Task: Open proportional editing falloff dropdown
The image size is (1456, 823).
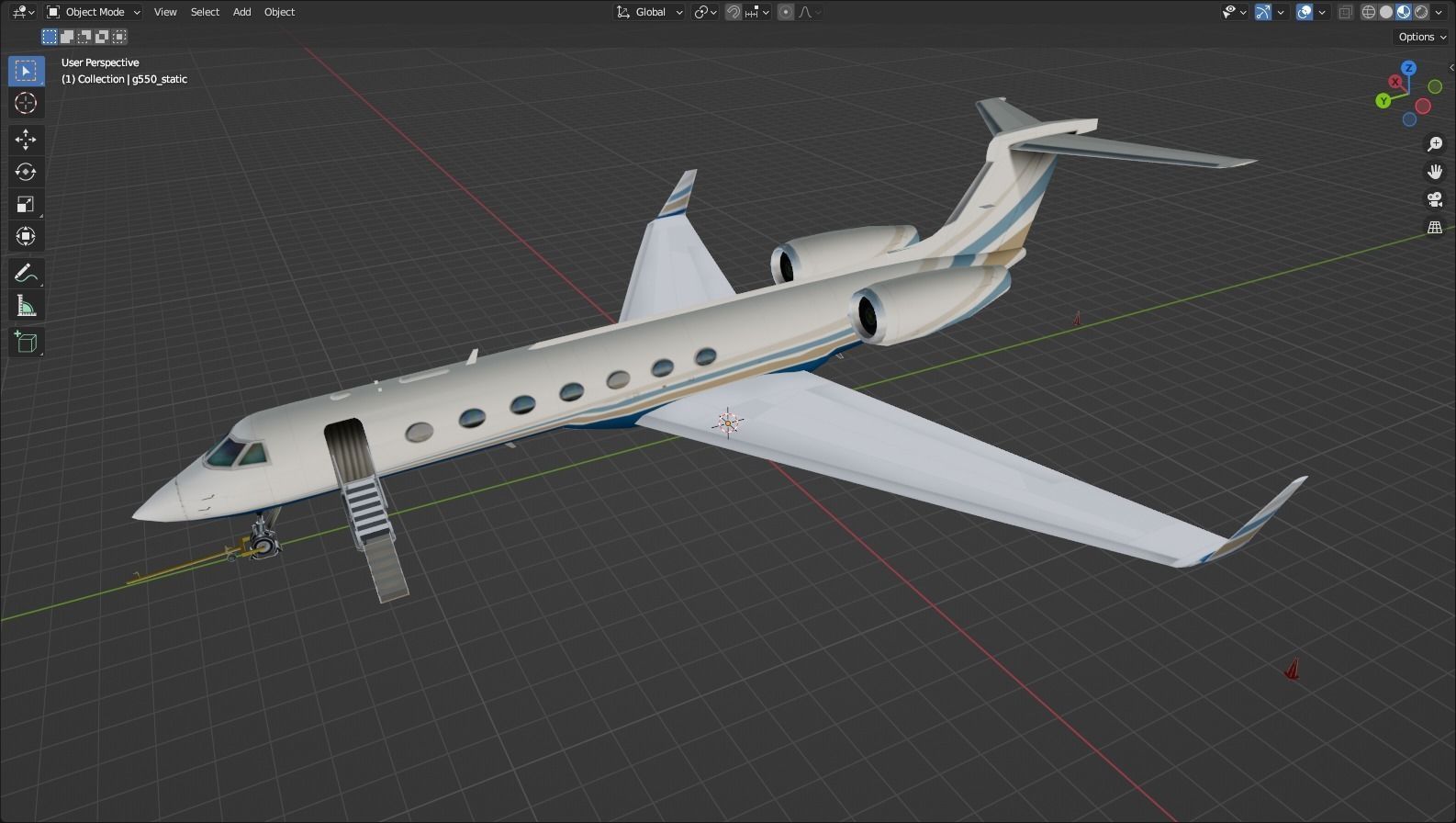Action: click(810, 12)
